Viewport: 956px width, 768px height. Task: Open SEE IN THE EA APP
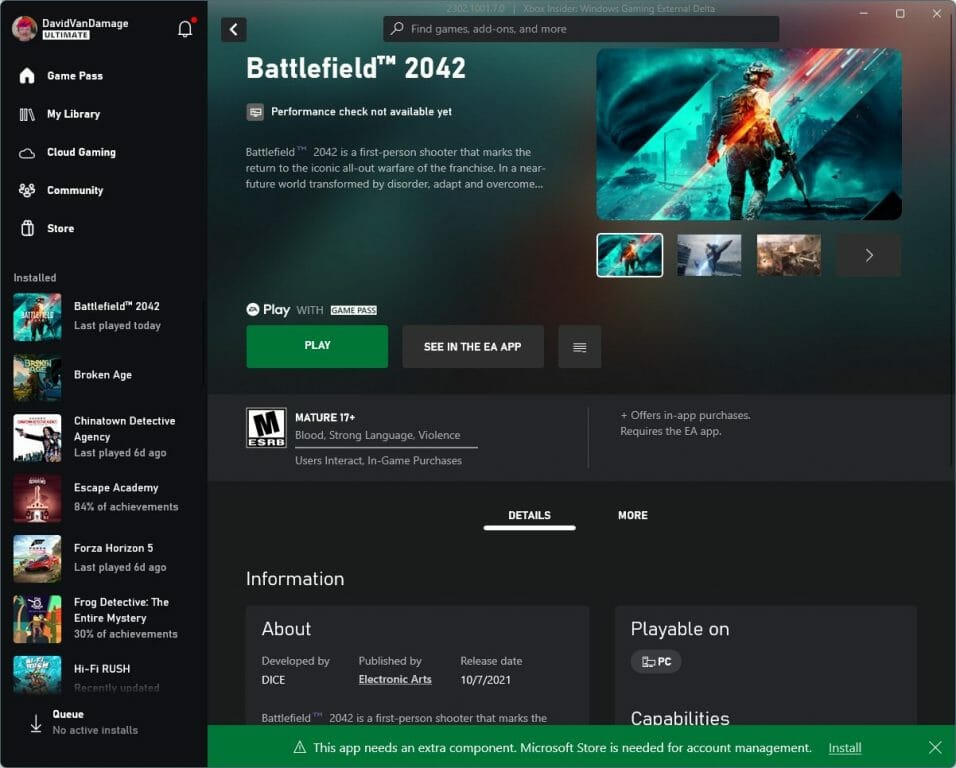tap(472, 345)
